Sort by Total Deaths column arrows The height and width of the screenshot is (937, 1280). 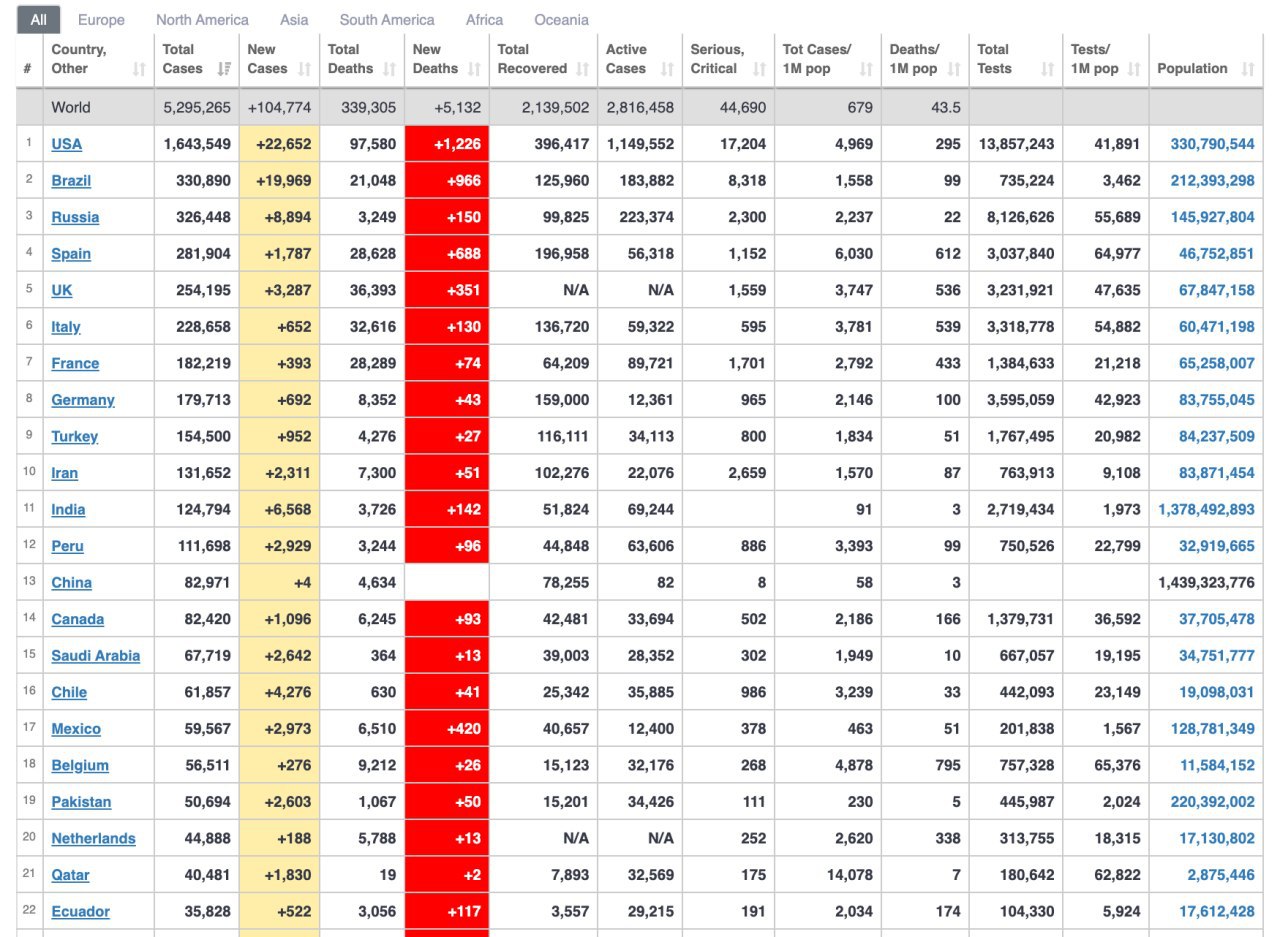(x=390, y=69)
